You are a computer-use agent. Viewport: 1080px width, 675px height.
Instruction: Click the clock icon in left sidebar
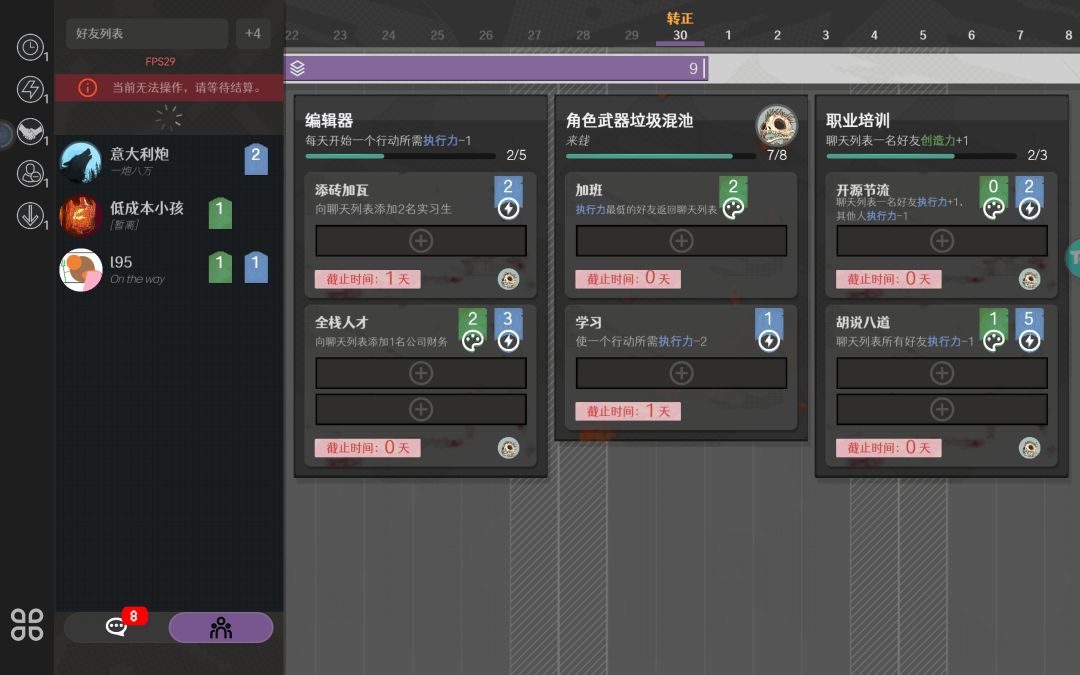point(30,47)
